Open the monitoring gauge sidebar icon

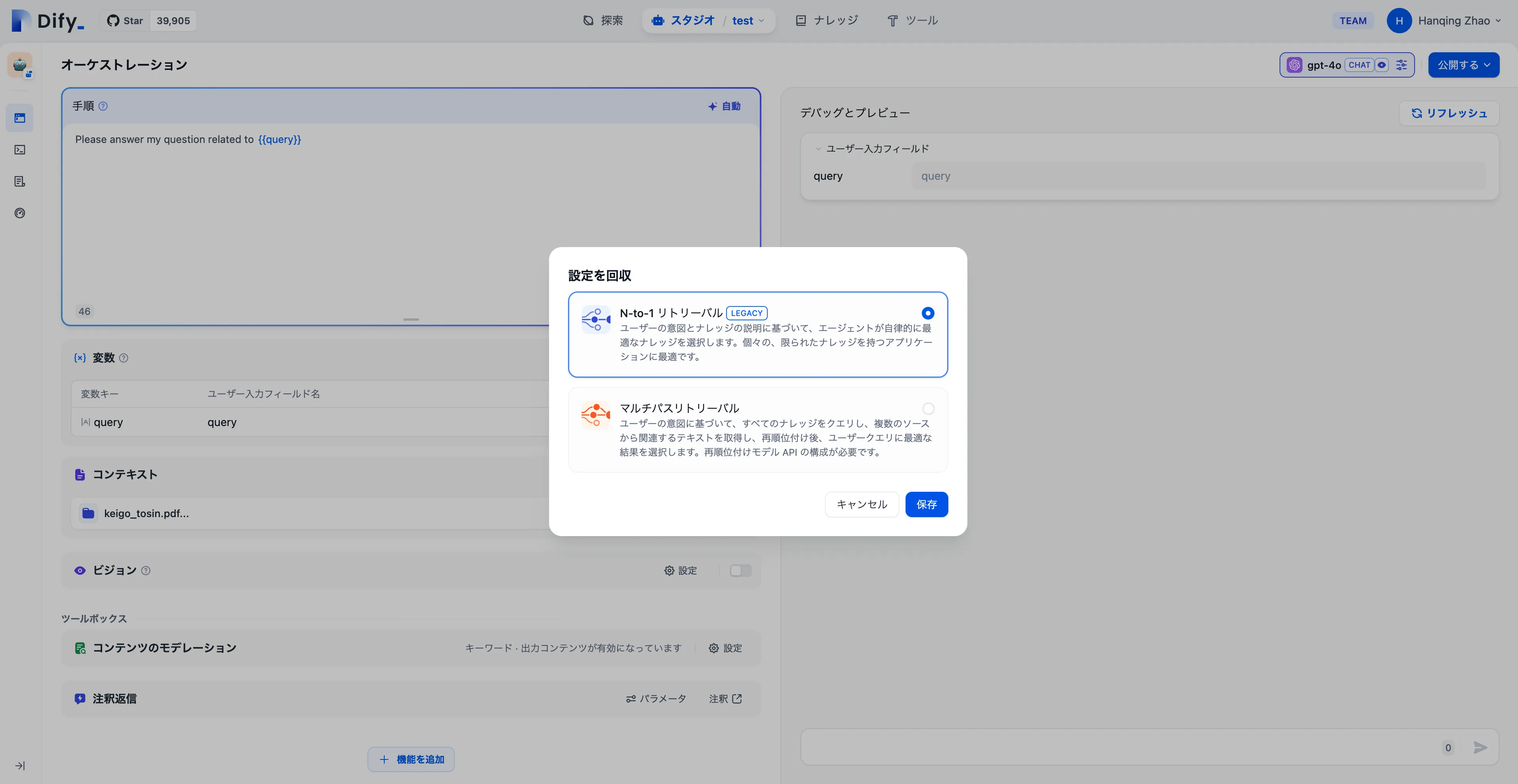click(19, 213)
